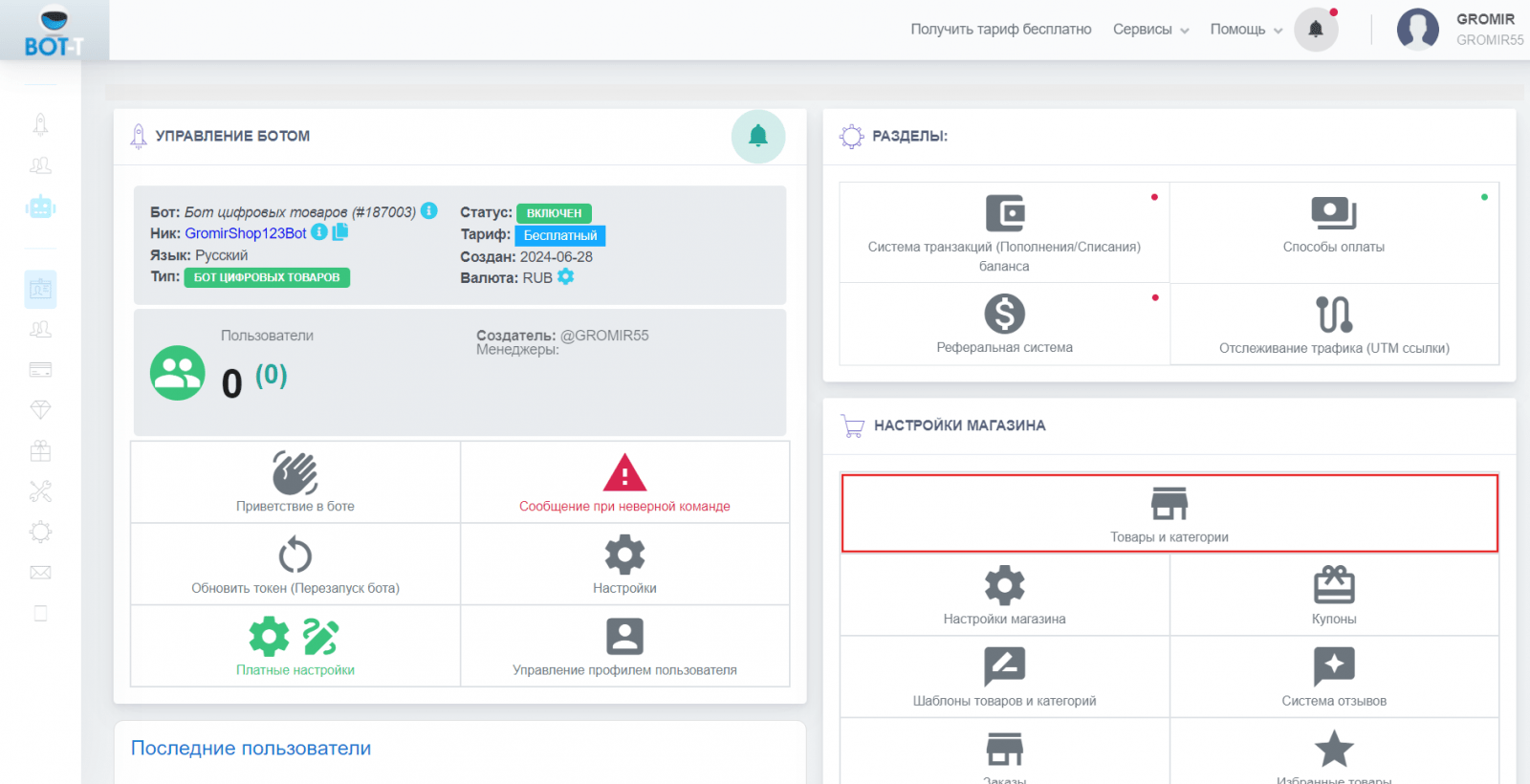The image size is (1530, 784).
Task: Open the GROMIR user profile avatar
Action: click(x=1417, y=30)
